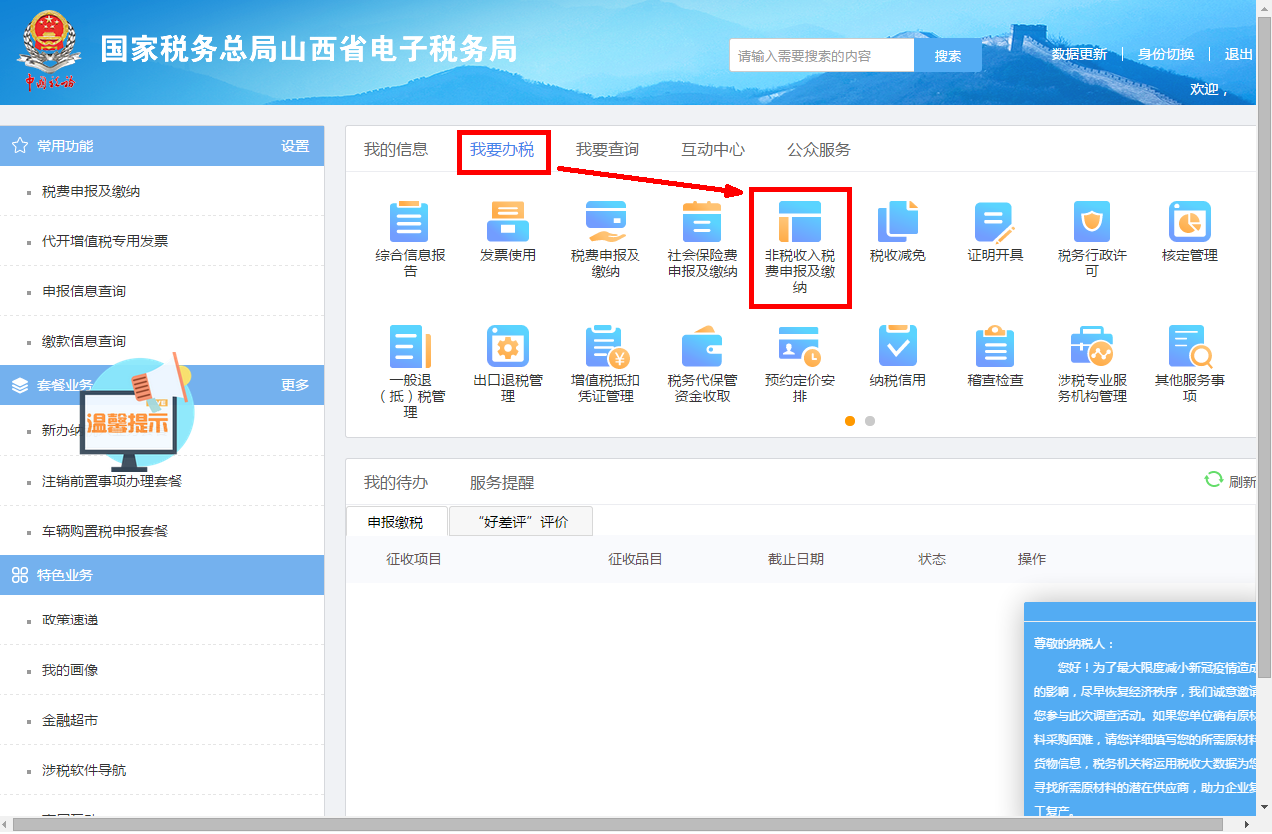Click the 征收项目 column header
This screenshot has width=1272, height=834.
[x=414, y=559]
